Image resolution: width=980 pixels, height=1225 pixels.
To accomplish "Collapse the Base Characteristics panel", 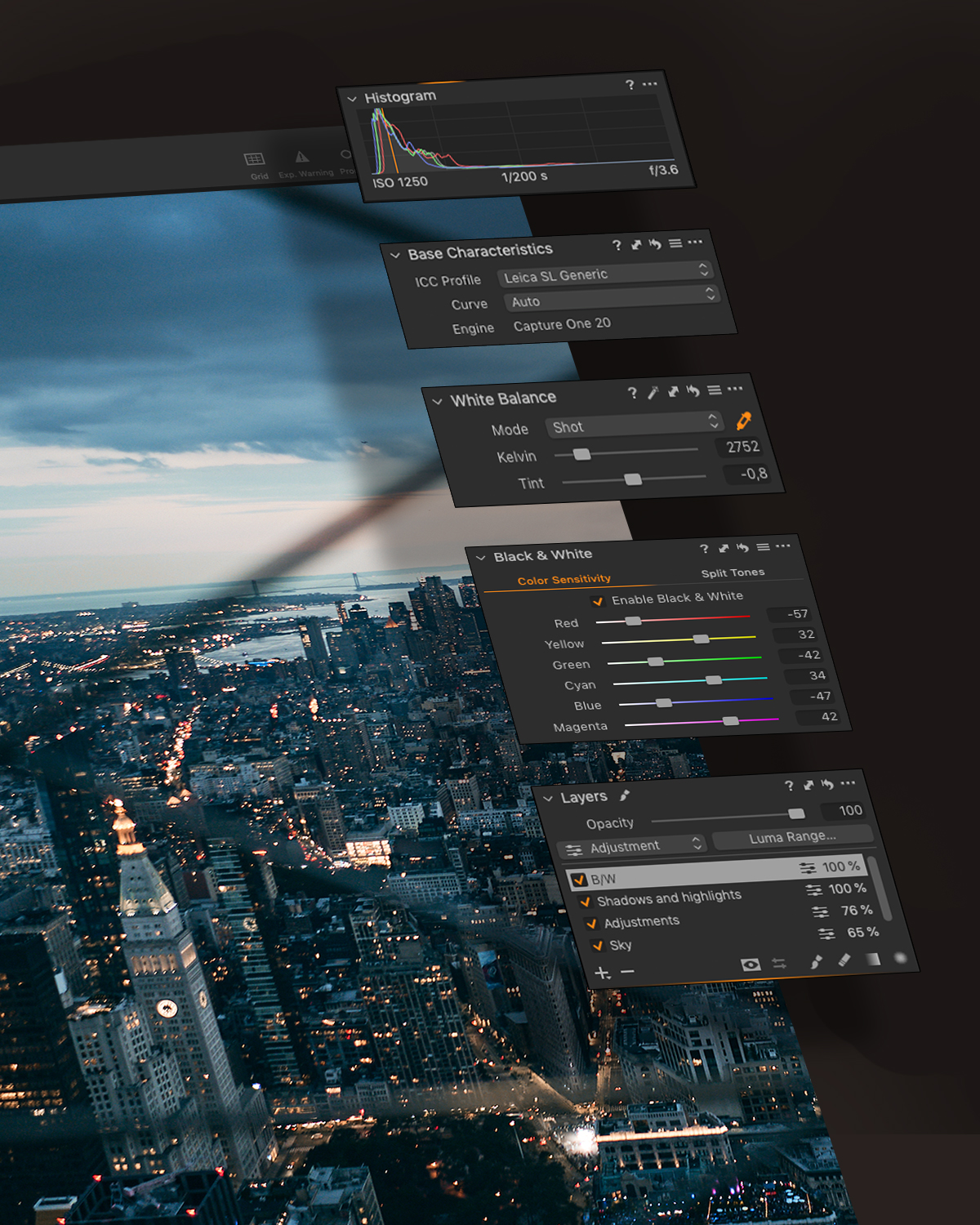I will click(x=395, y=255).
